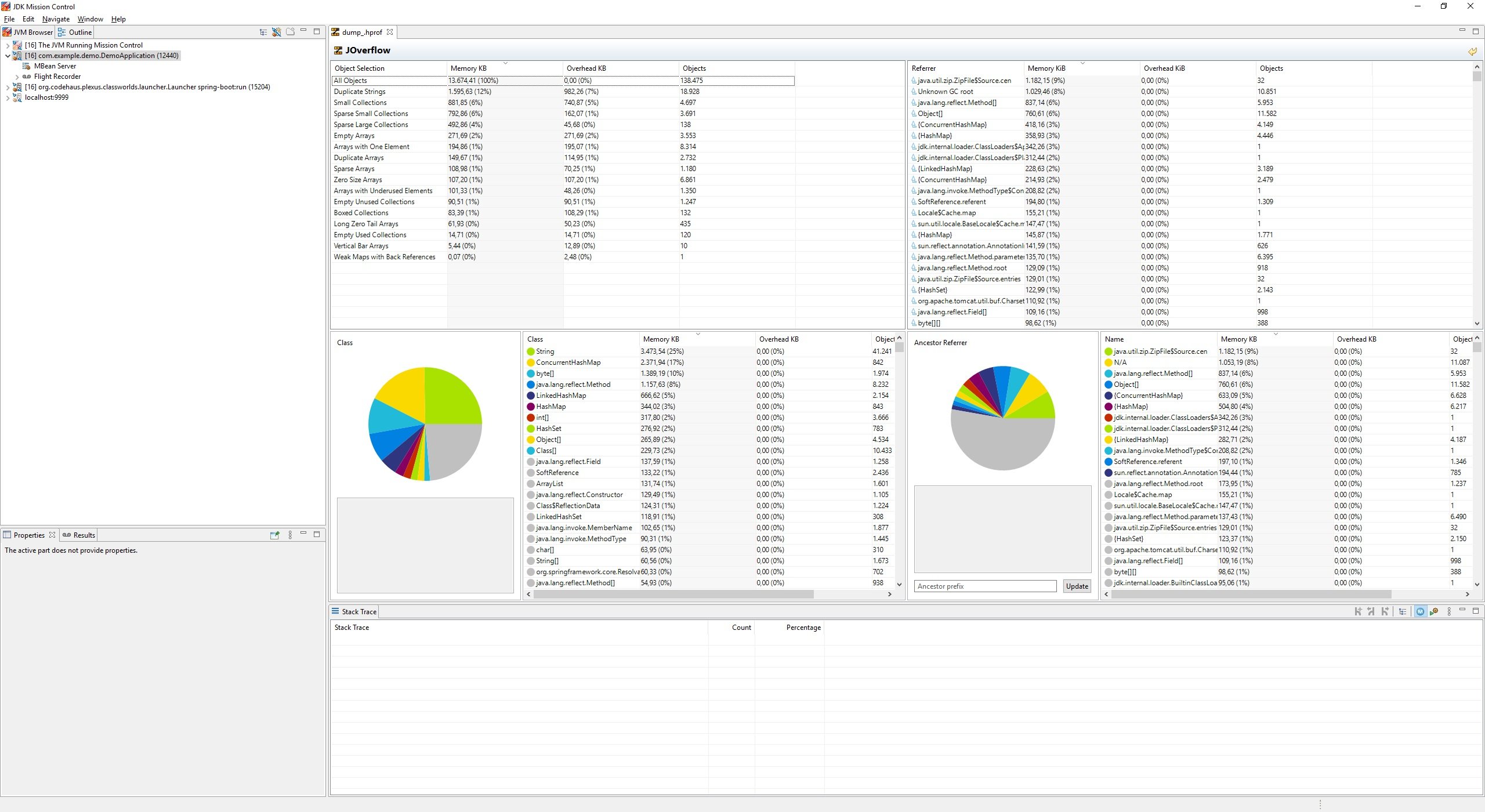The height and width of the screenshot is (812, 1485).
Task: Click the new folder icon in JVM Browser
Action: (x=290, y=32)
